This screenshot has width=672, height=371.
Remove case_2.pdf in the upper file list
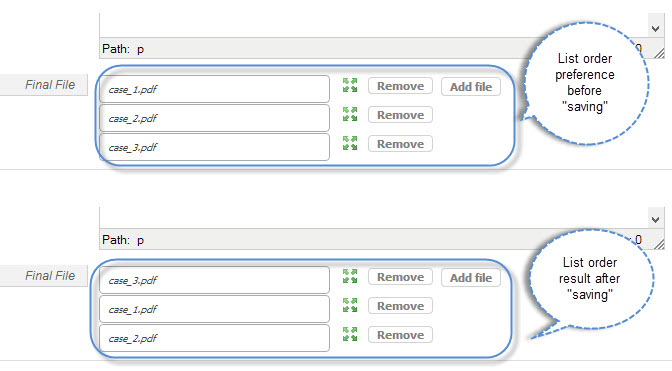(400, 115)
